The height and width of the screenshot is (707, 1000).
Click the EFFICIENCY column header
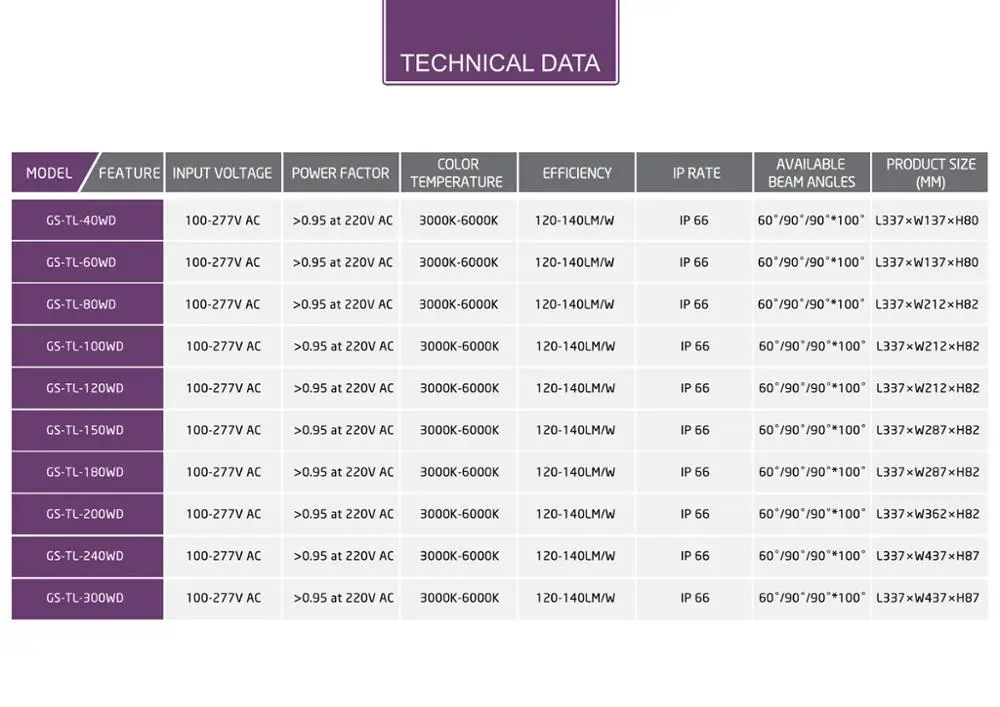click(x=577, y=173)
